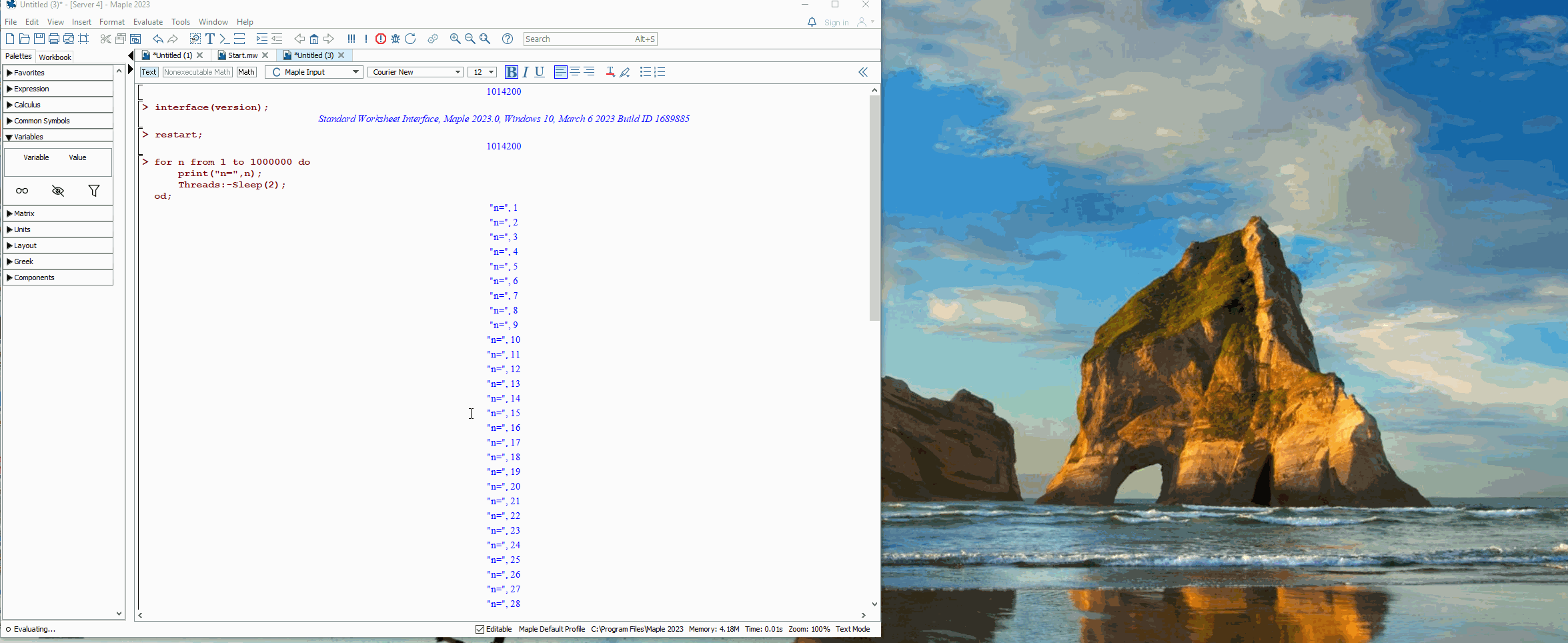Insert a Maple prompt with the >_ icon

[x=225, y=39]
